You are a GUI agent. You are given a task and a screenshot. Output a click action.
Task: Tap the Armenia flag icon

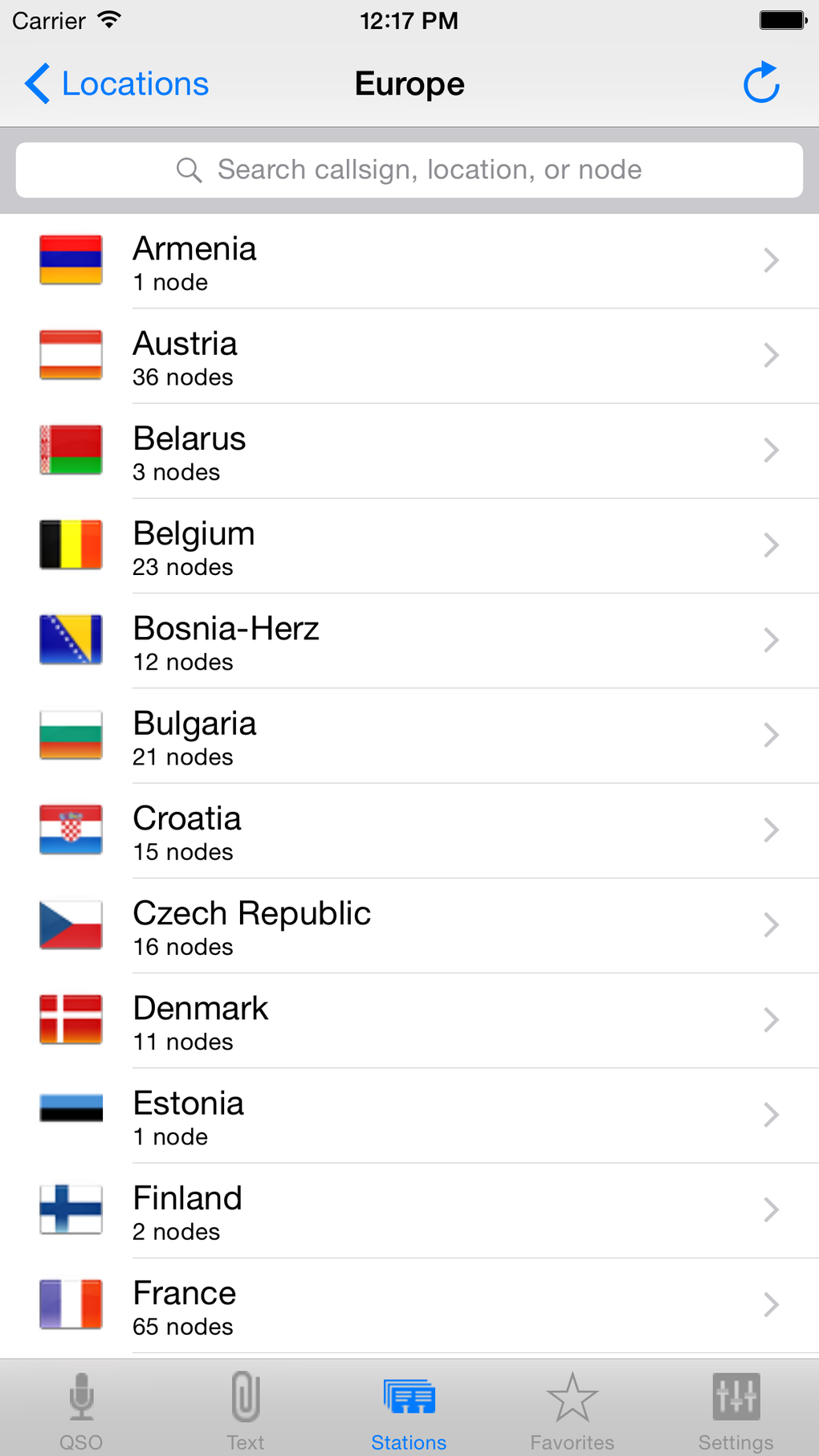[71, 260]
